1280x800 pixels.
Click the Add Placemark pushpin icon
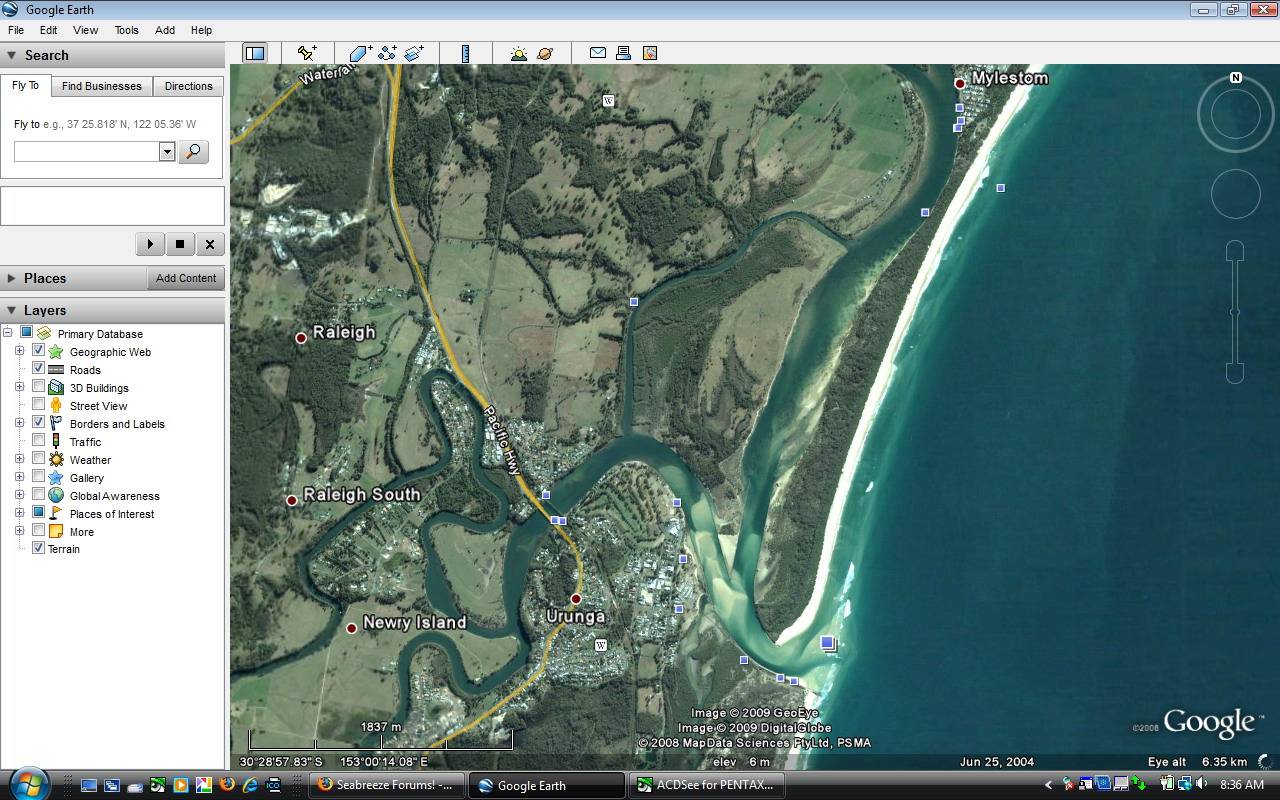coord(306,53)
